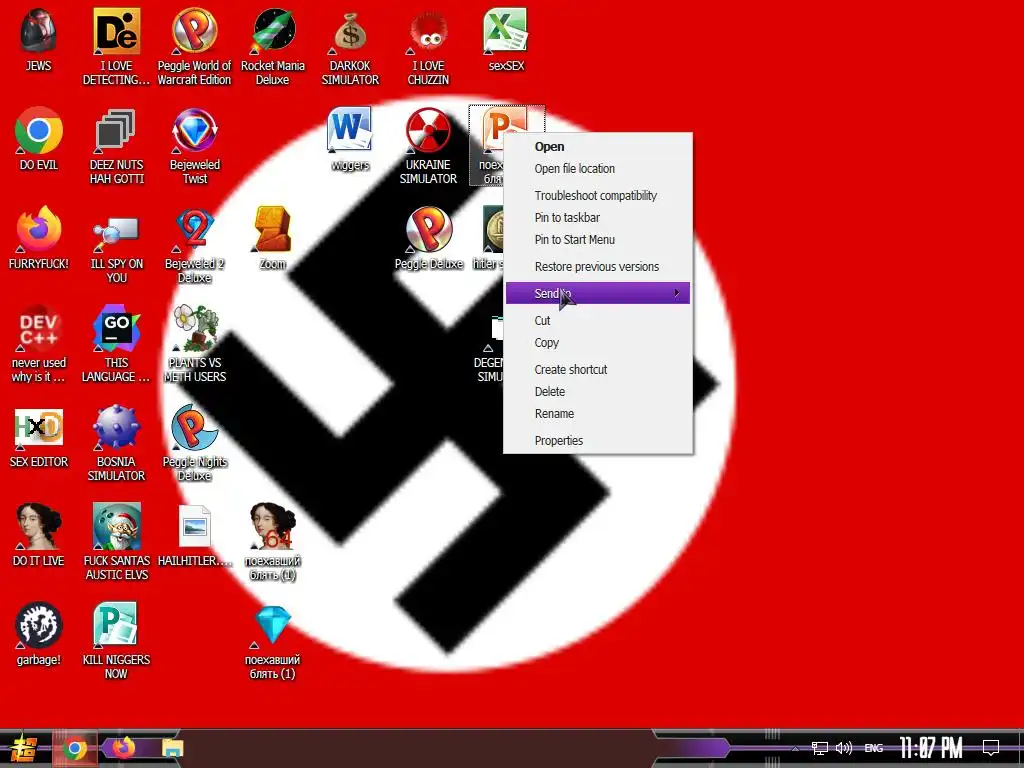
Task: Click Firefox in the taskbar
Action: click(x=123, y=748)
